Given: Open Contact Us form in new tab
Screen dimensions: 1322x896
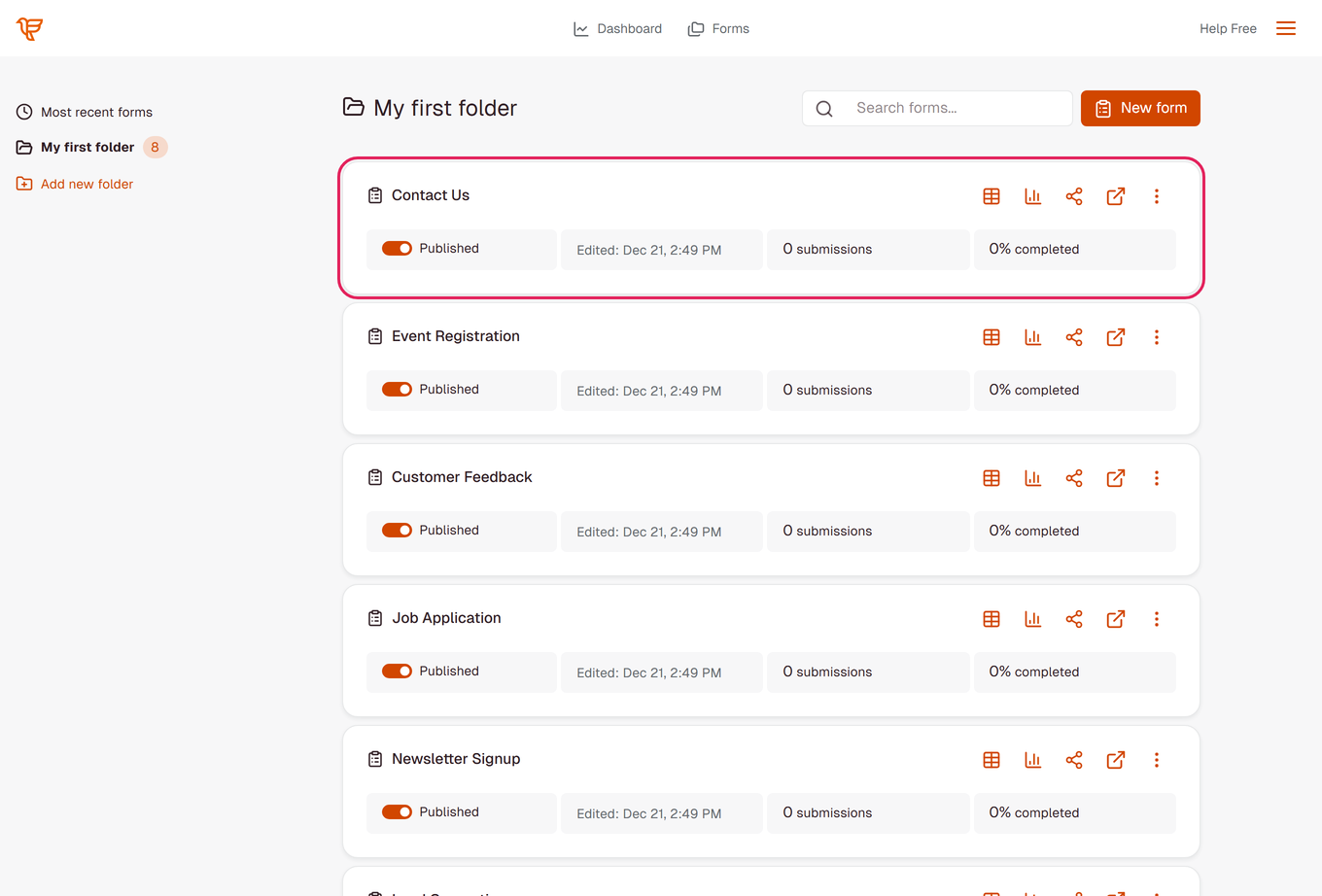Looking at the screenshot, I should 1116,196.
